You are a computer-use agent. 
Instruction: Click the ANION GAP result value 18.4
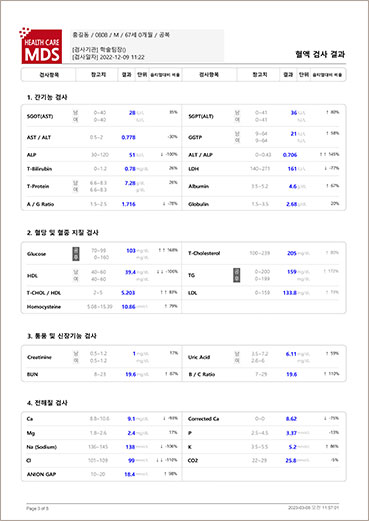[129, 474]
